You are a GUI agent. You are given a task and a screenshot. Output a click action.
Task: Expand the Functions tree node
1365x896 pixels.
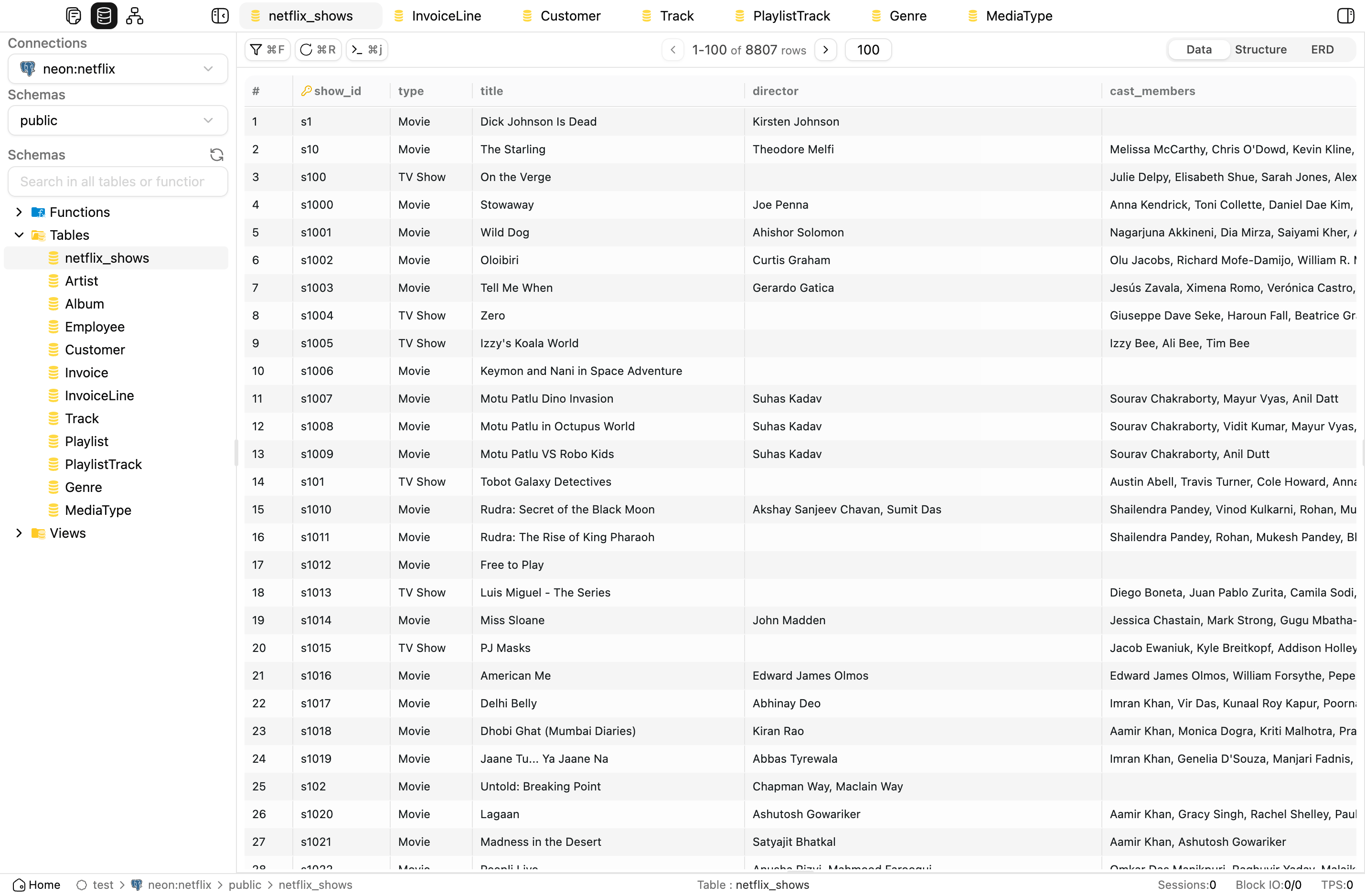(19, 212)
